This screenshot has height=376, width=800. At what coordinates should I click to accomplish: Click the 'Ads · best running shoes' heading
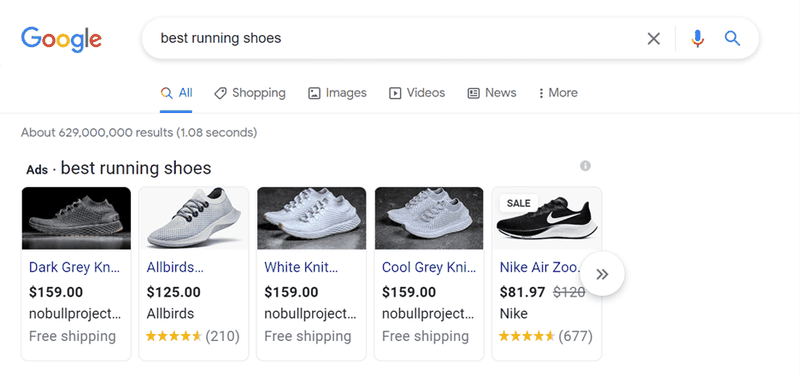[118, 168]
